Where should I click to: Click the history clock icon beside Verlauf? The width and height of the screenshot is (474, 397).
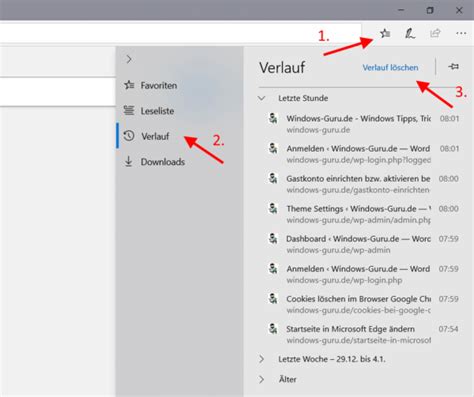[x=129, y=136]
